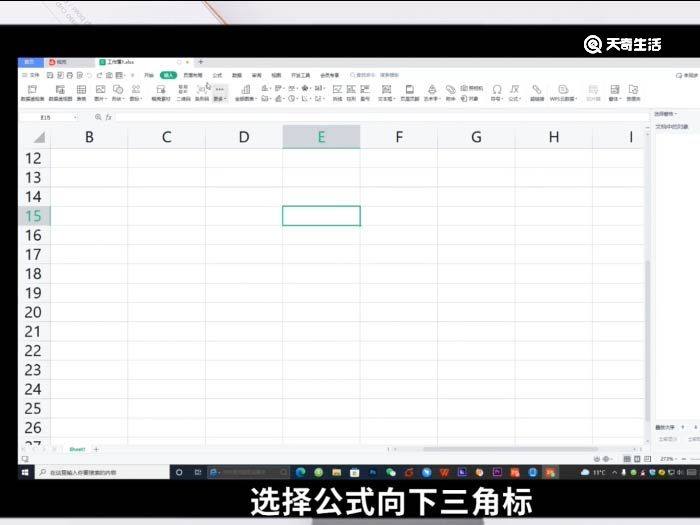The image size is (700, 525).
Task: Click the Attachment paperclip icon
Action: [450, 92]
